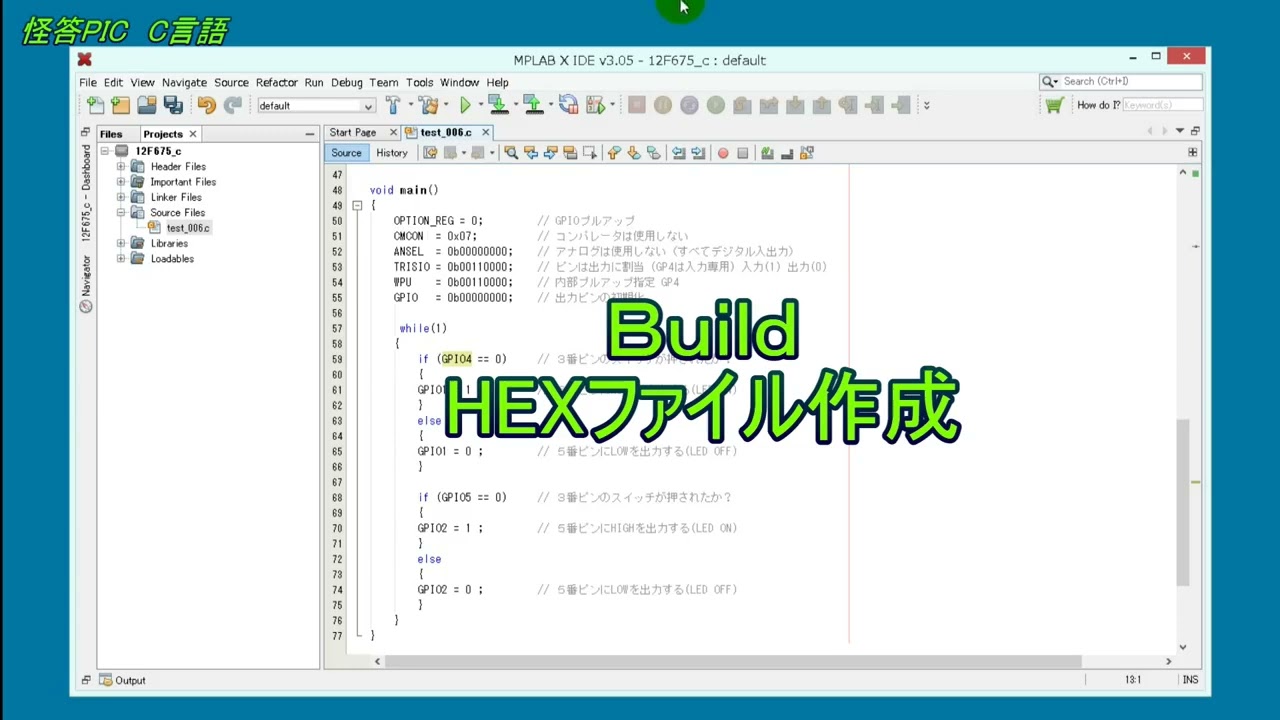Click the editor vertical scrollbar thumb

(x=1183, y=503)
